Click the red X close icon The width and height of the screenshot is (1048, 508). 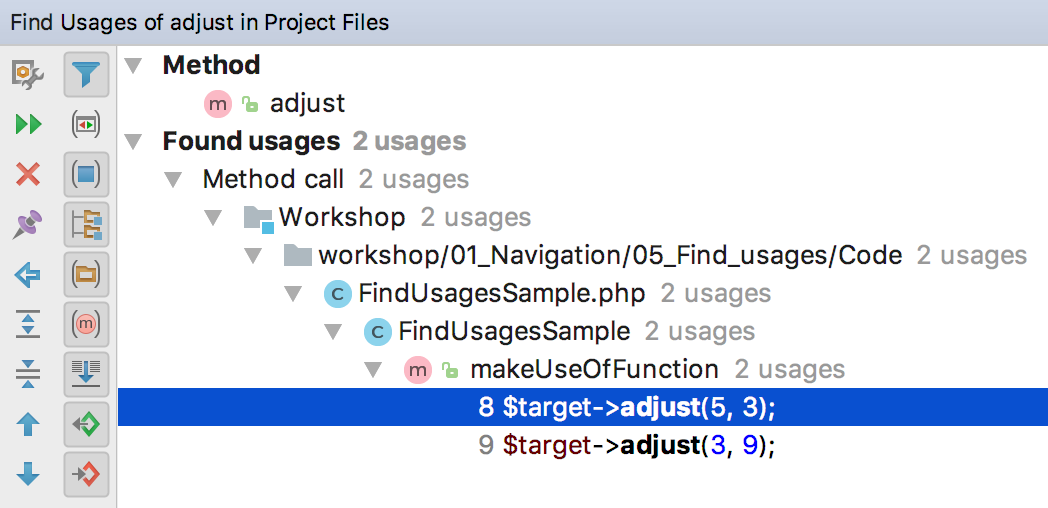(28, 175)
